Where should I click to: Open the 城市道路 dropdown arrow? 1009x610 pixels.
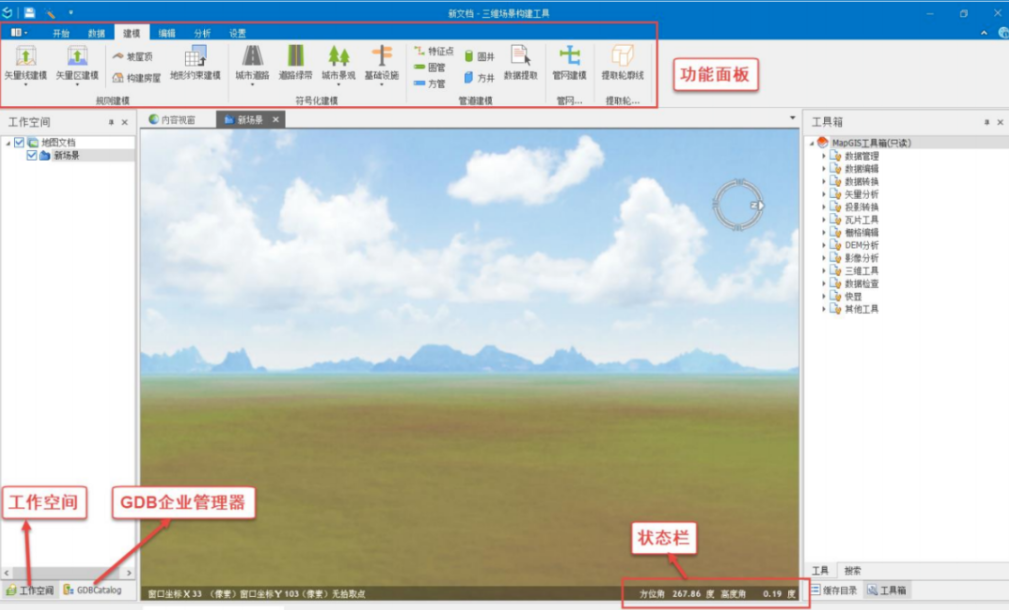pos(252,85)
